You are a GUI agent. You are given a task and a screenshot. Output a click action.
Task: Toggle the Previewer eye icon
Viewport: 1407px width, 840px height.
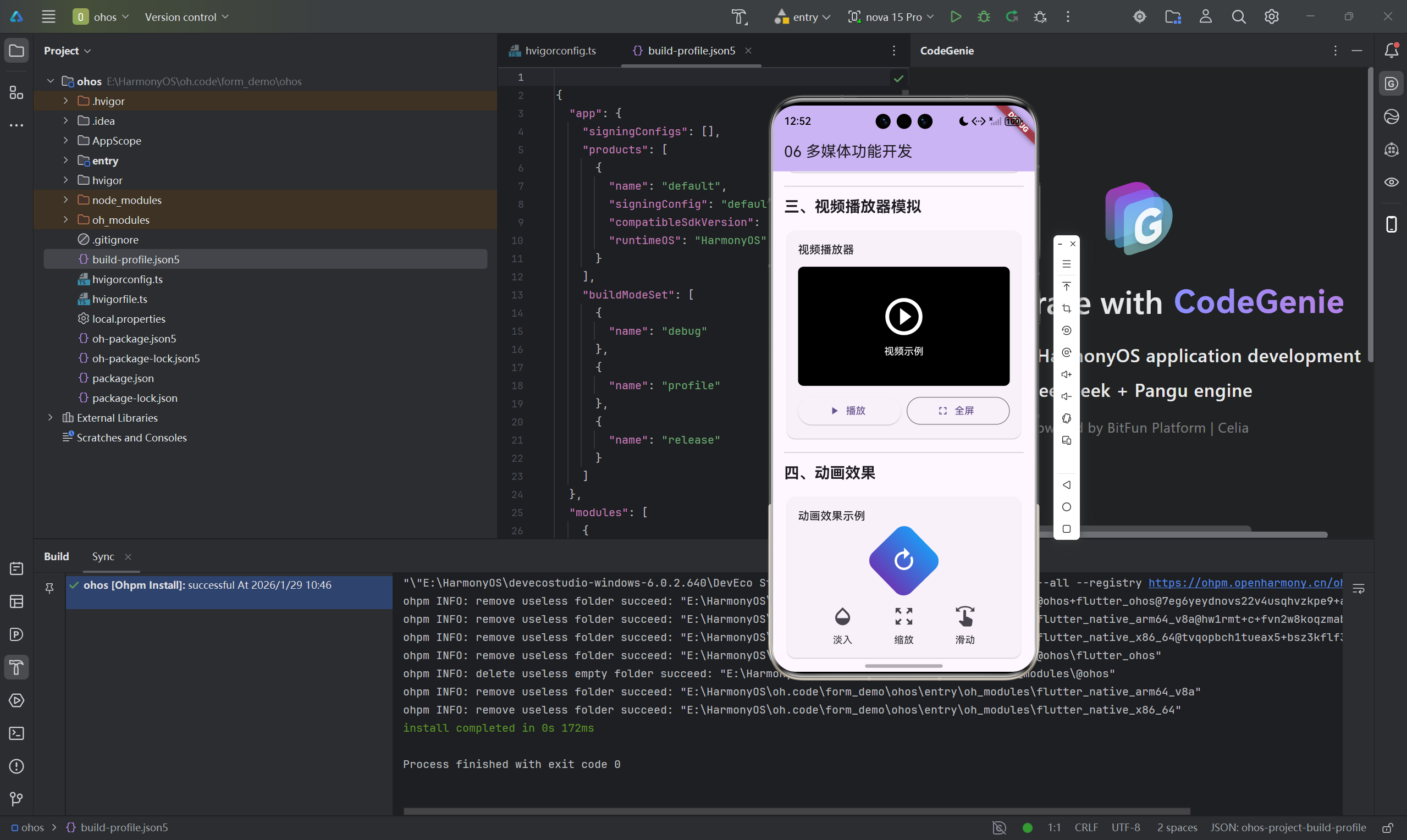[1392, 183]
